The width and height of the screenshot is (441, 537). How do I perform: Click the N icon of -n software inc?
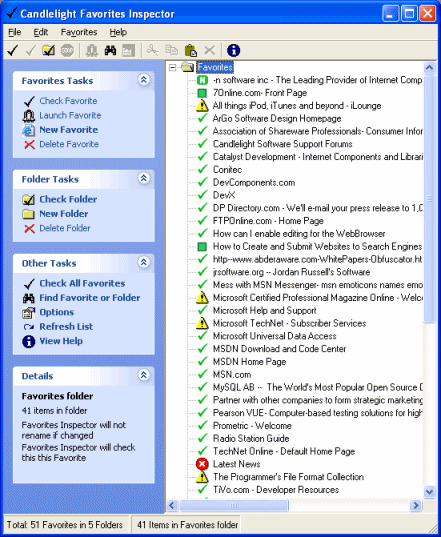pyautogui.click(x=202, y=80)
